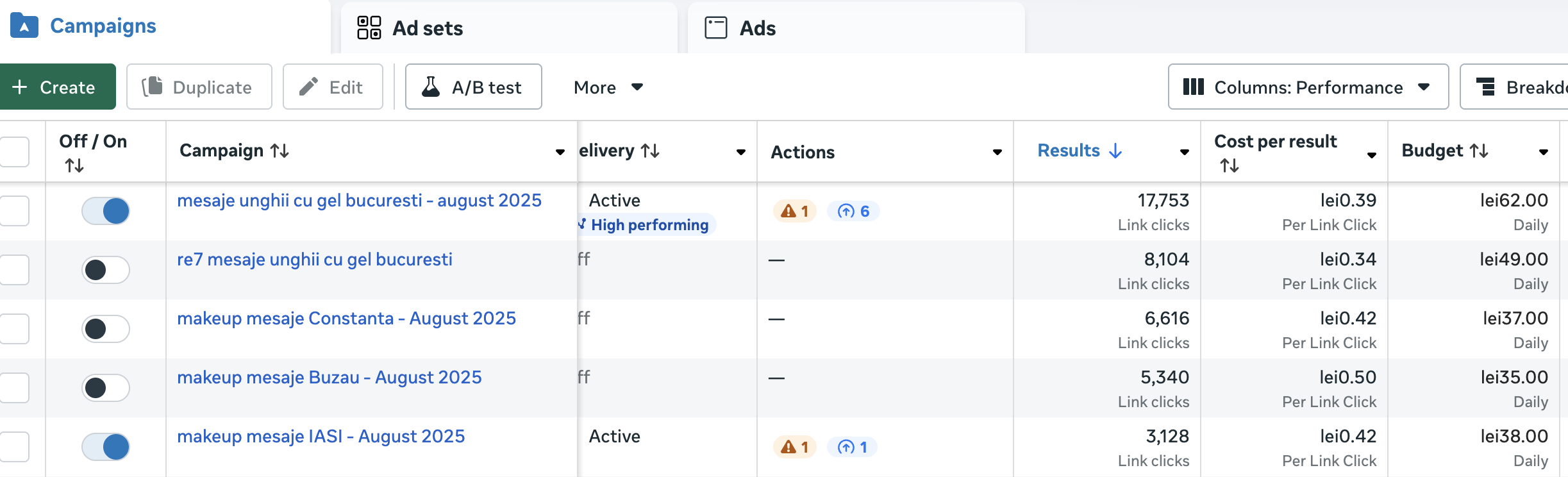Click the recommendations badge showing 1
The width and height of the screenshot is (1568, 477).
852,447
